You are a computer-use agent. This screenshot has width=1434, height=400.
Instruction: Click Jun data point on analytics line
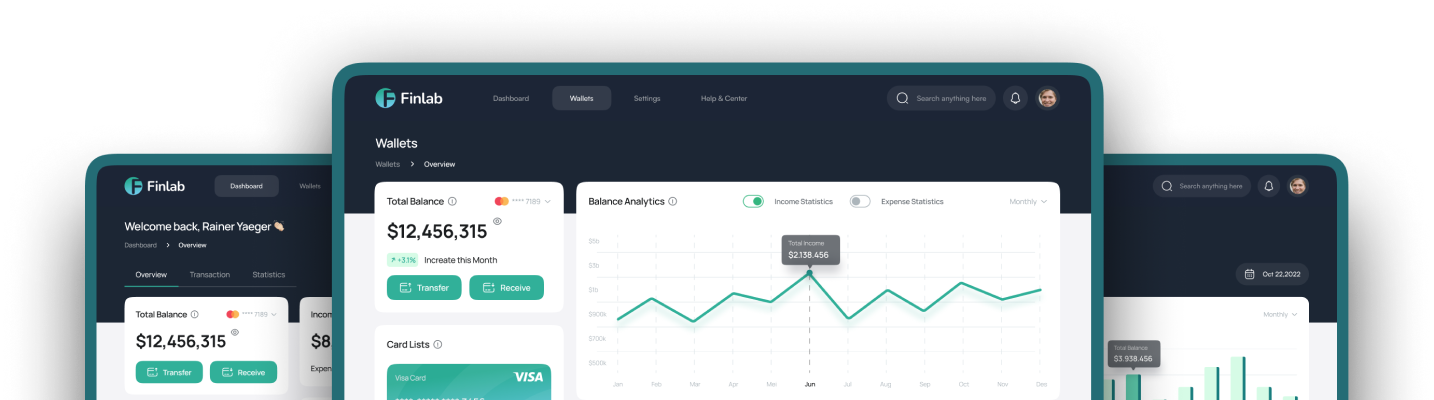tap(810, 272)
